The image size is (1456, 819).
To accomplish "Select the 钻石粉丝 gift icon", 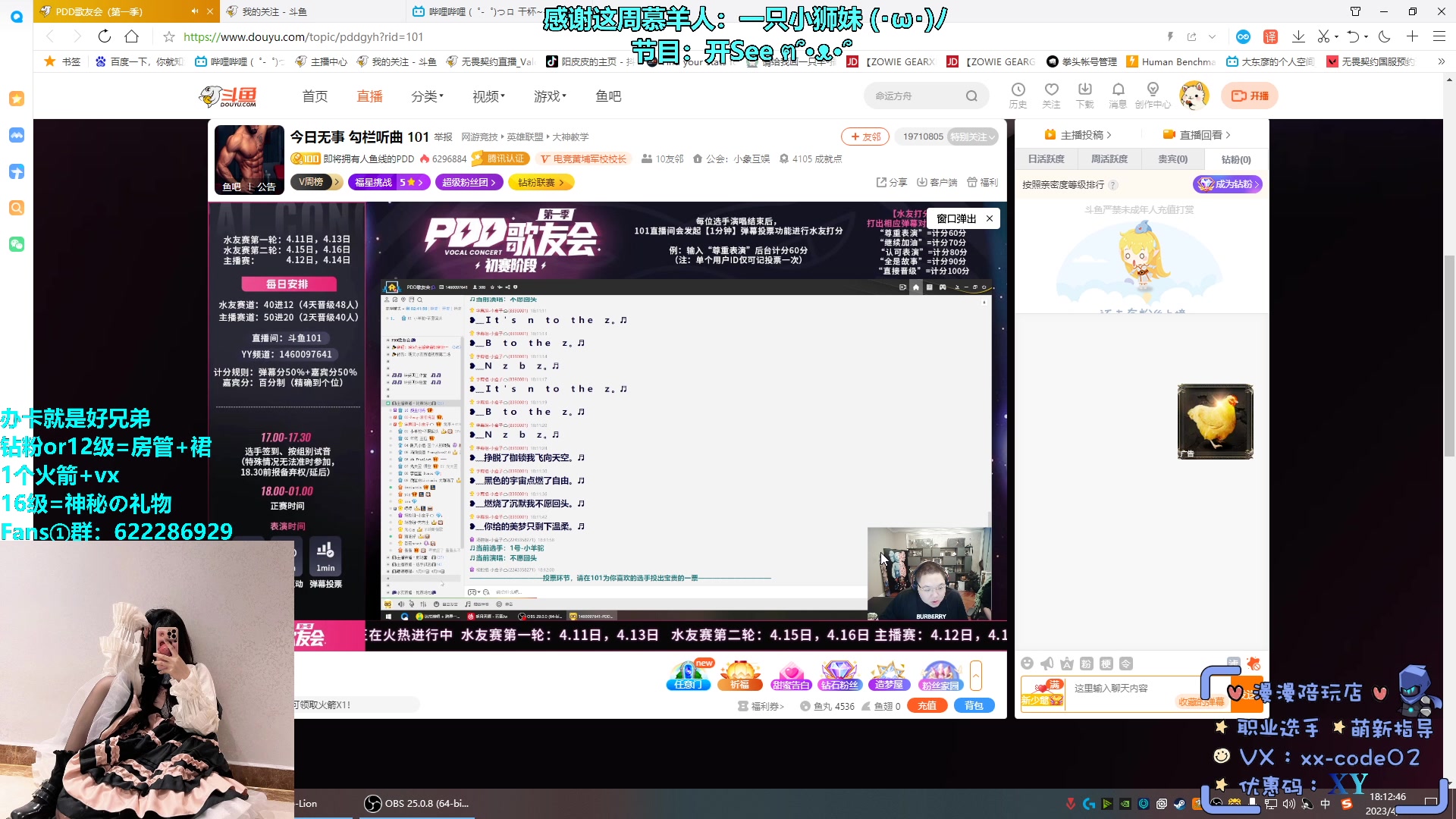I will pos(839,675).
